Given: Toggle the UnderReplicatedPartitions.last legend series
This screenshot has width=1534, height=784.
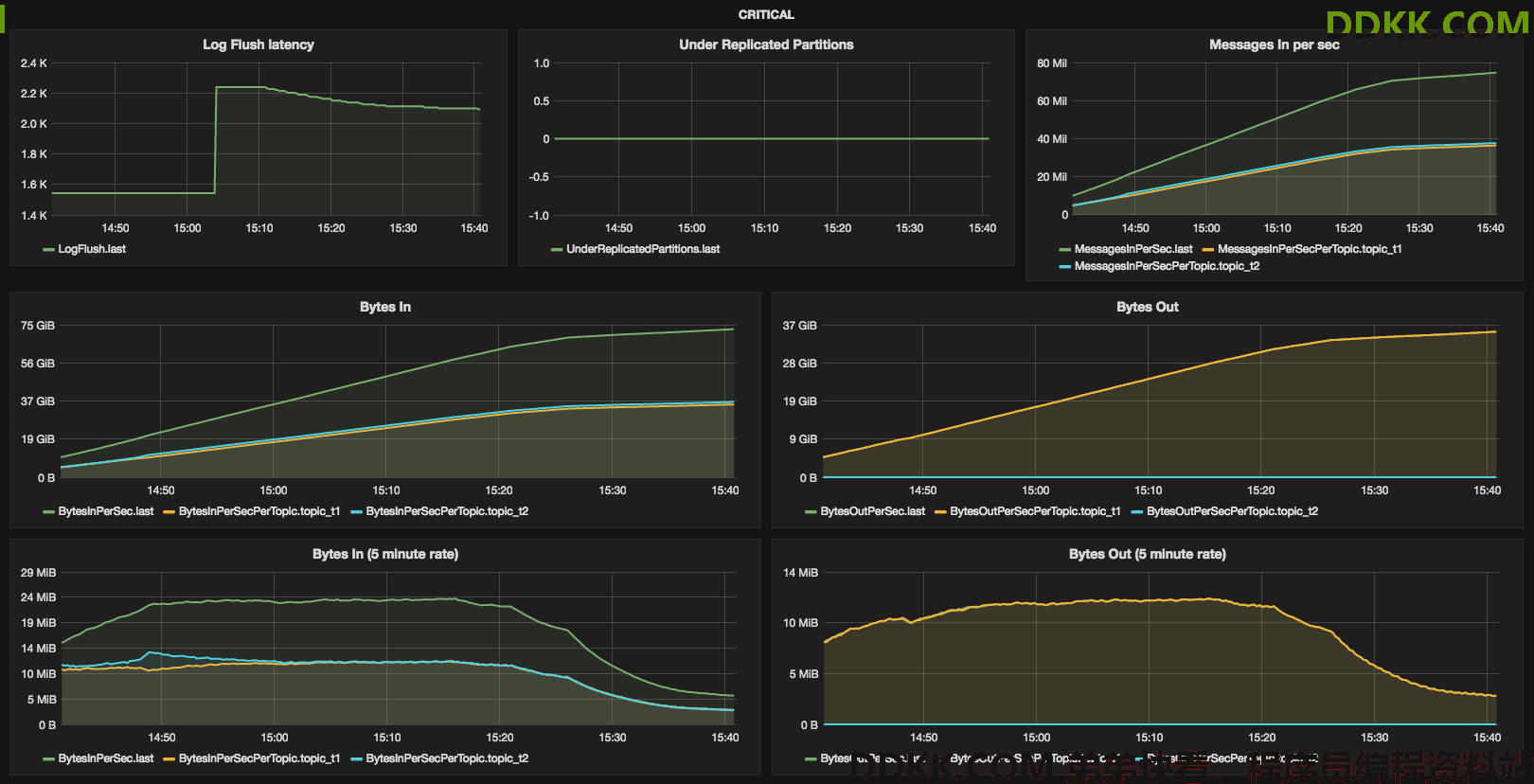Looking at the screenshot, I should coord(643,249).
